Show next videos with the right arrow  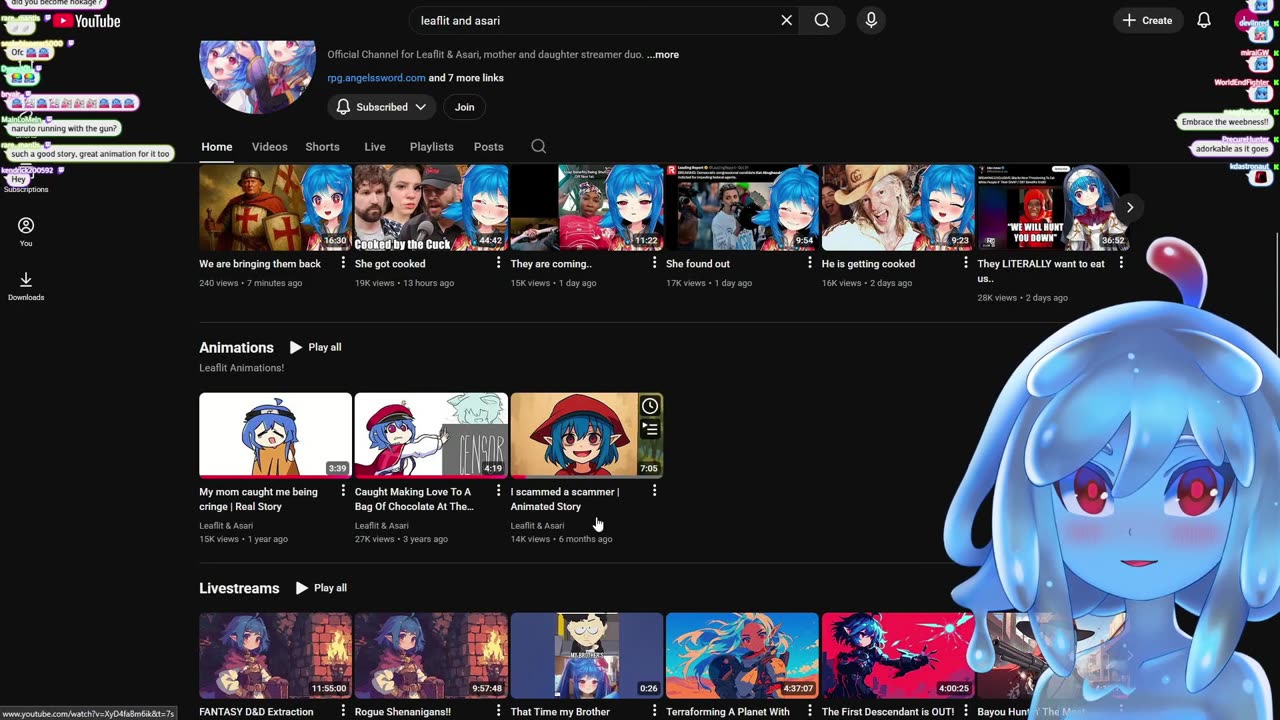click(x=1129, y=207)
